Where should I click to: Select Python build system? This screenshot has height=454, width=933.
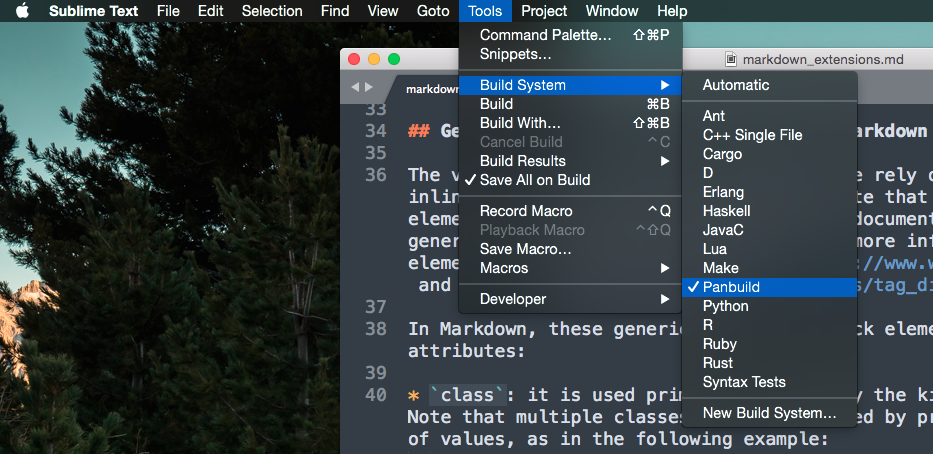coord(769,306)
